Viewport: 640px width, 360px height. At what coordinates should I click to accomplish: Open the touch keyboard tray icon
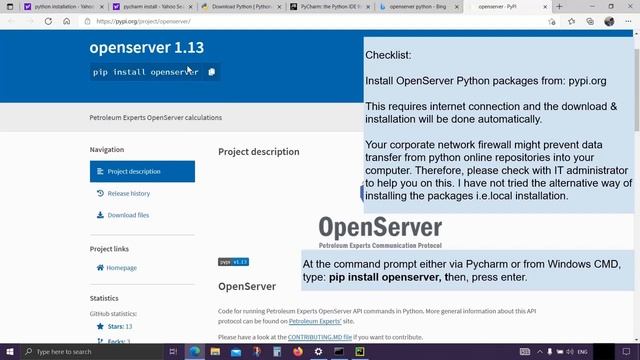point(524,351)
